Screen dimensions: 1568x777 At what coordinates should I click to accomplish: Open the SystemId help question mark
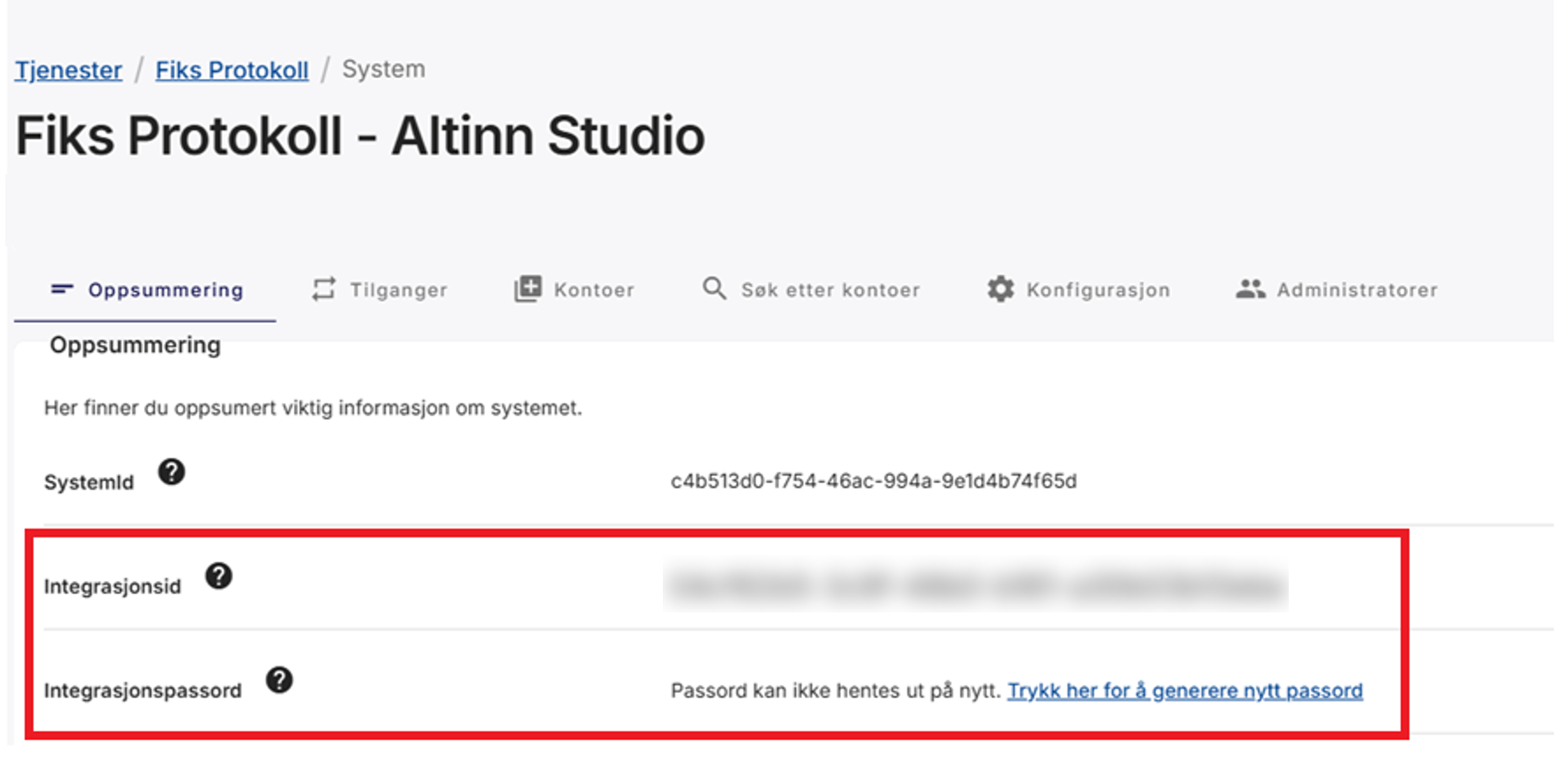pos(170,474)
